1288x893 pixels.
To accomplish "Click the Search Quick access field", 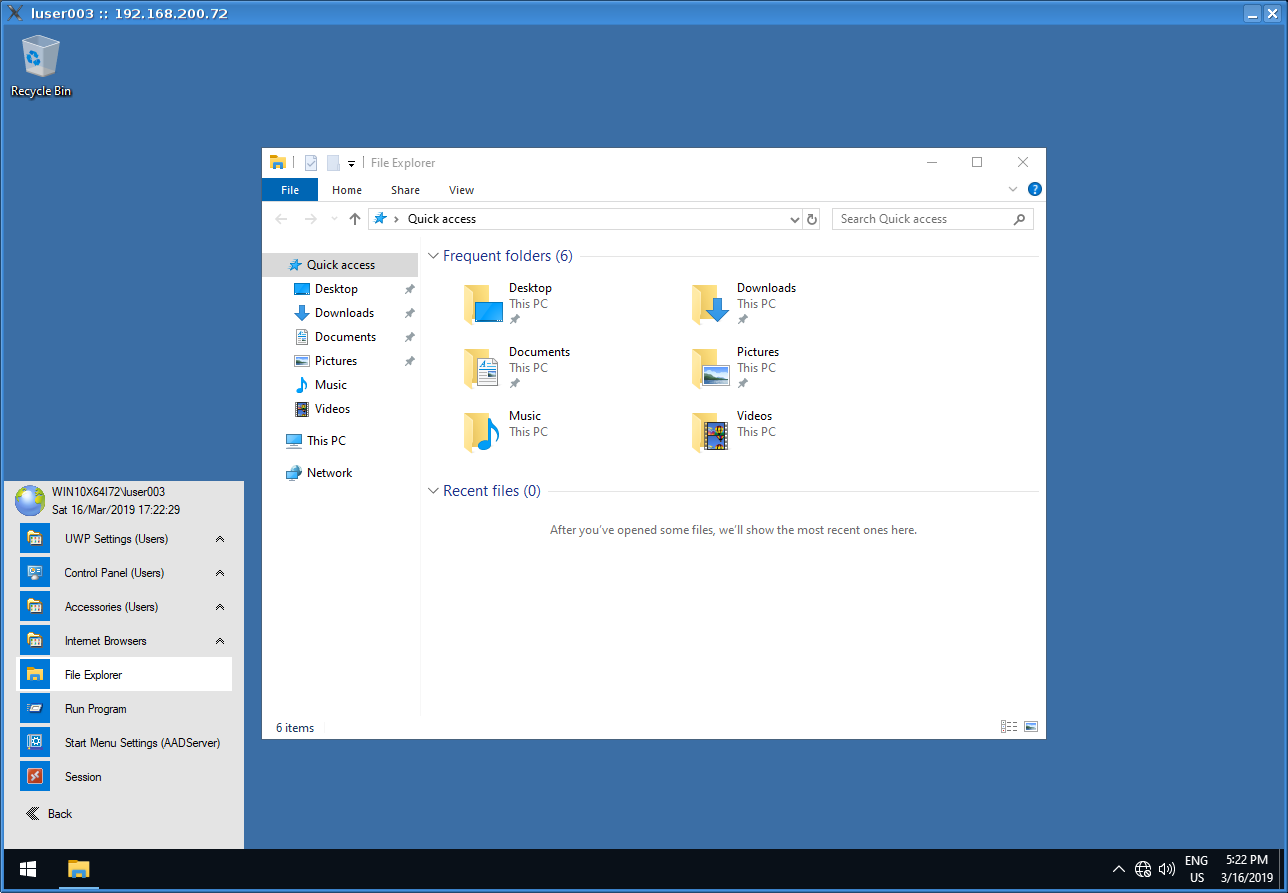I will point(923,219).
